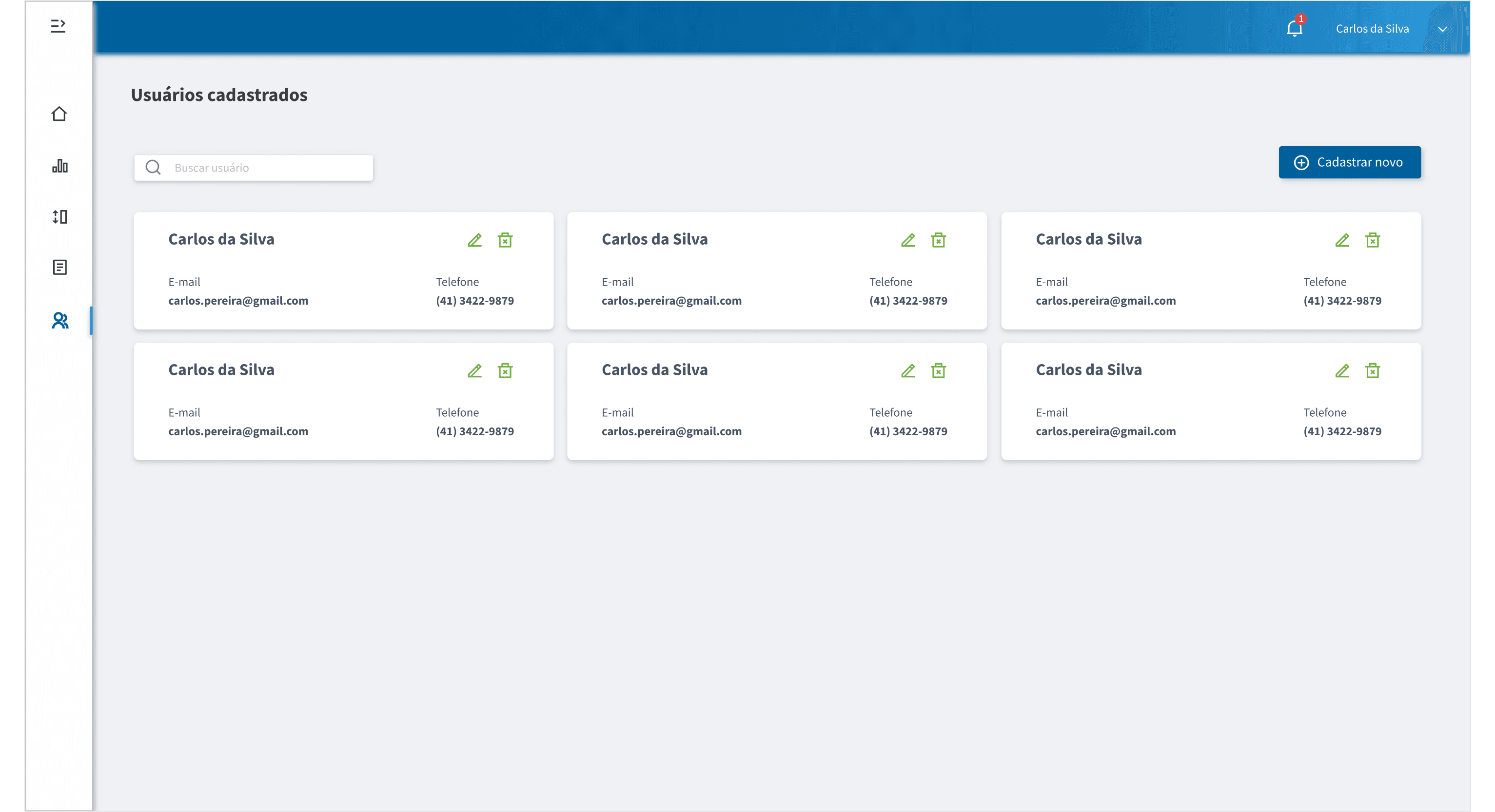
Task: Expand the user profile dropdown chevron
Action: 1442,29
